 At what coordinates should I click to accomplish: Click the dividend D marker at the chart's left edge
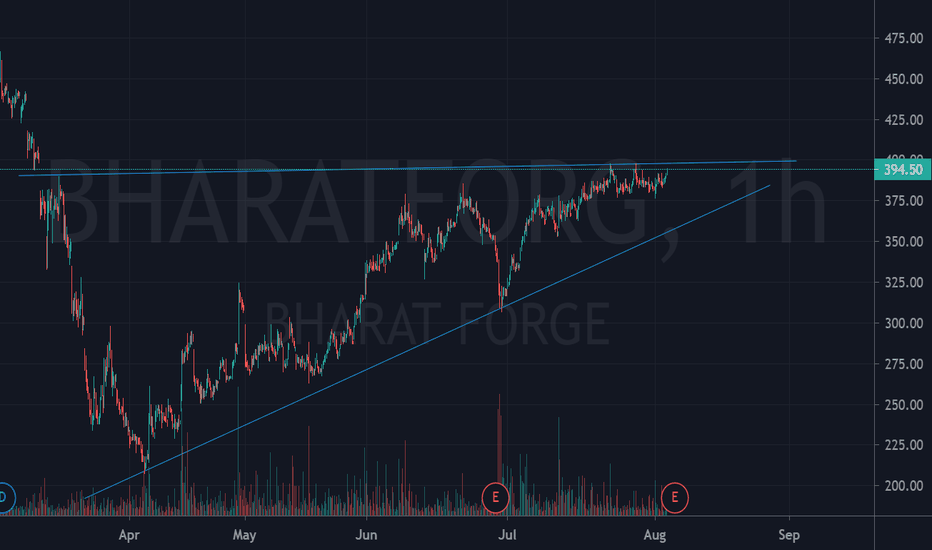pos(3,497)
